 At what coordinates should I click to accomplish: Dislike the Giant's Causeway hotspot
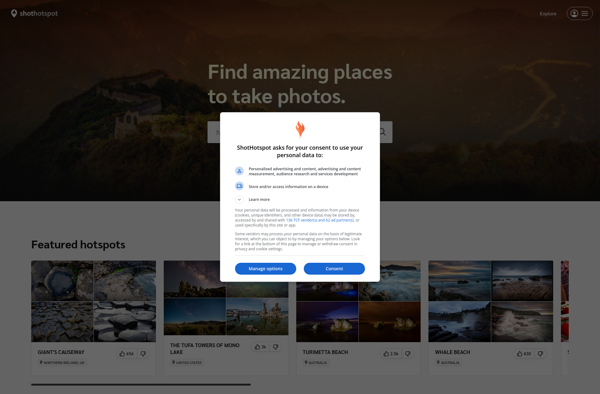(143, 353)
